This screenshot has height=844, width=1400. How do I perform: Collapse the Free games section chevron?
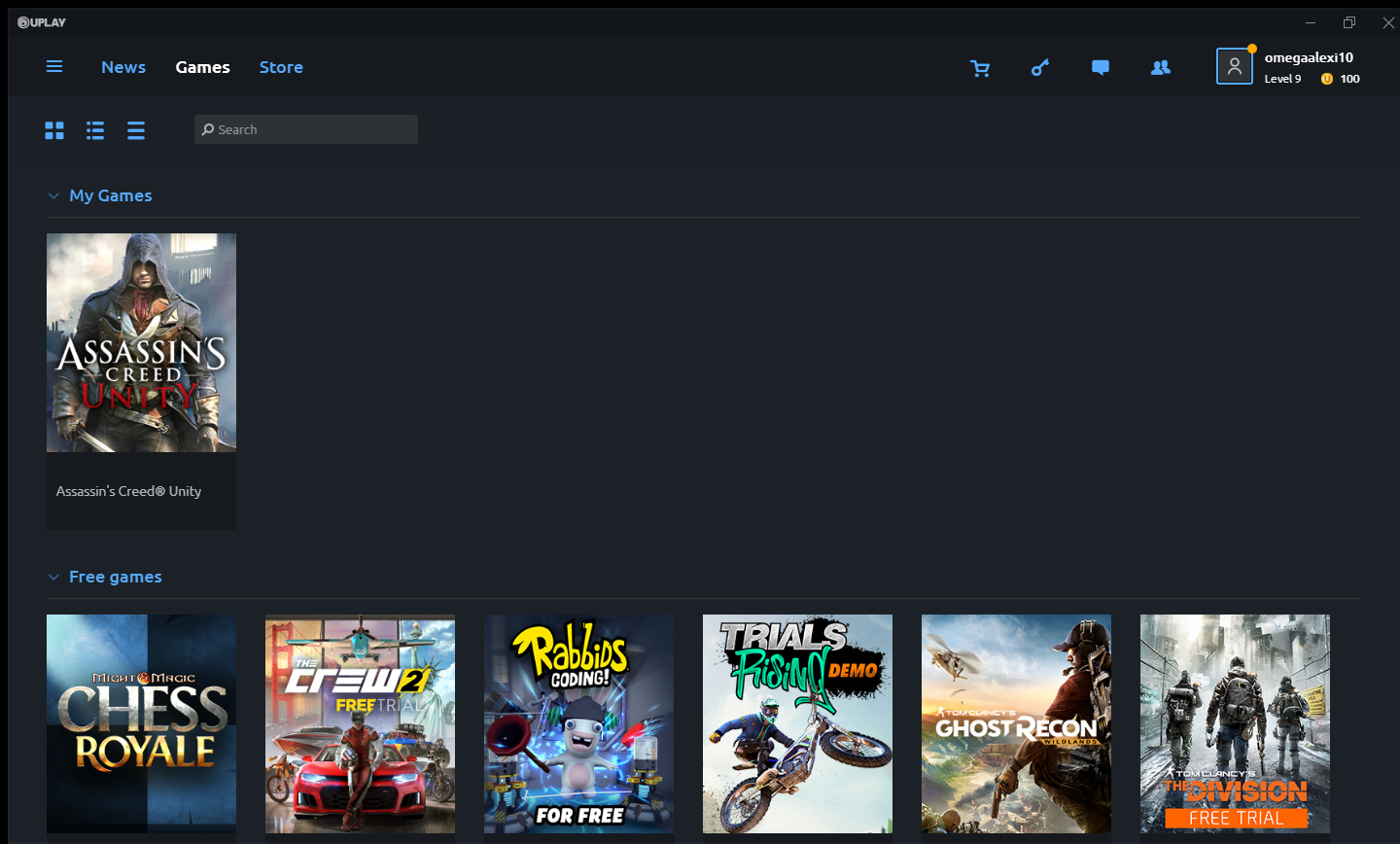(53, 578)
